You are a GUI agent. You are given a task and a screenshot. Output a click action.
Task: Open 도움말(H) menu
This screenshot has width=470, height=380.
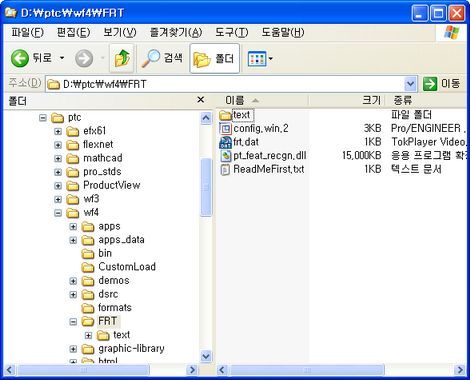[x=282, y=32]
